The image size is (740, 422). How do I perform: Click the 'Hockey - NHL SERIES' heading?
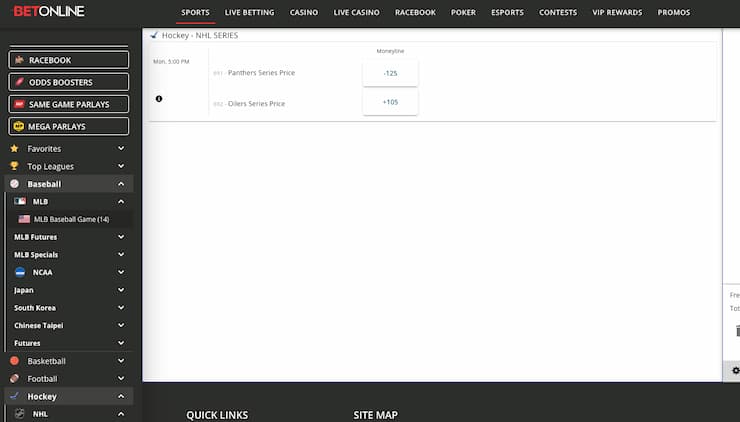(x=200, y=35)
